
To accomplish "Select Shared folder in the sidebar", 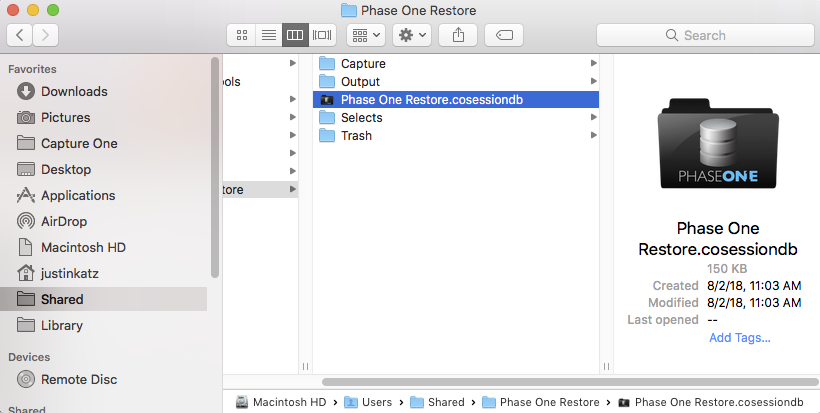I will (x=104, y=299).
